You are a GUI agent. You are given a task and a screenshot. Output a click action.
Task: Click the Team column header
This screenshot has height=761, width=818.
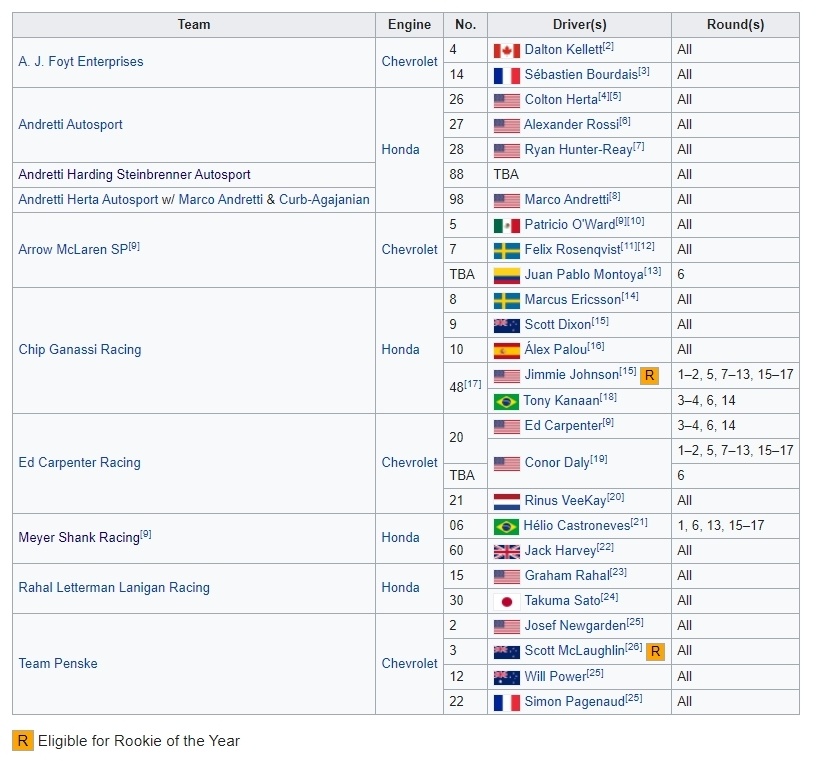click(x=194, y=25)
